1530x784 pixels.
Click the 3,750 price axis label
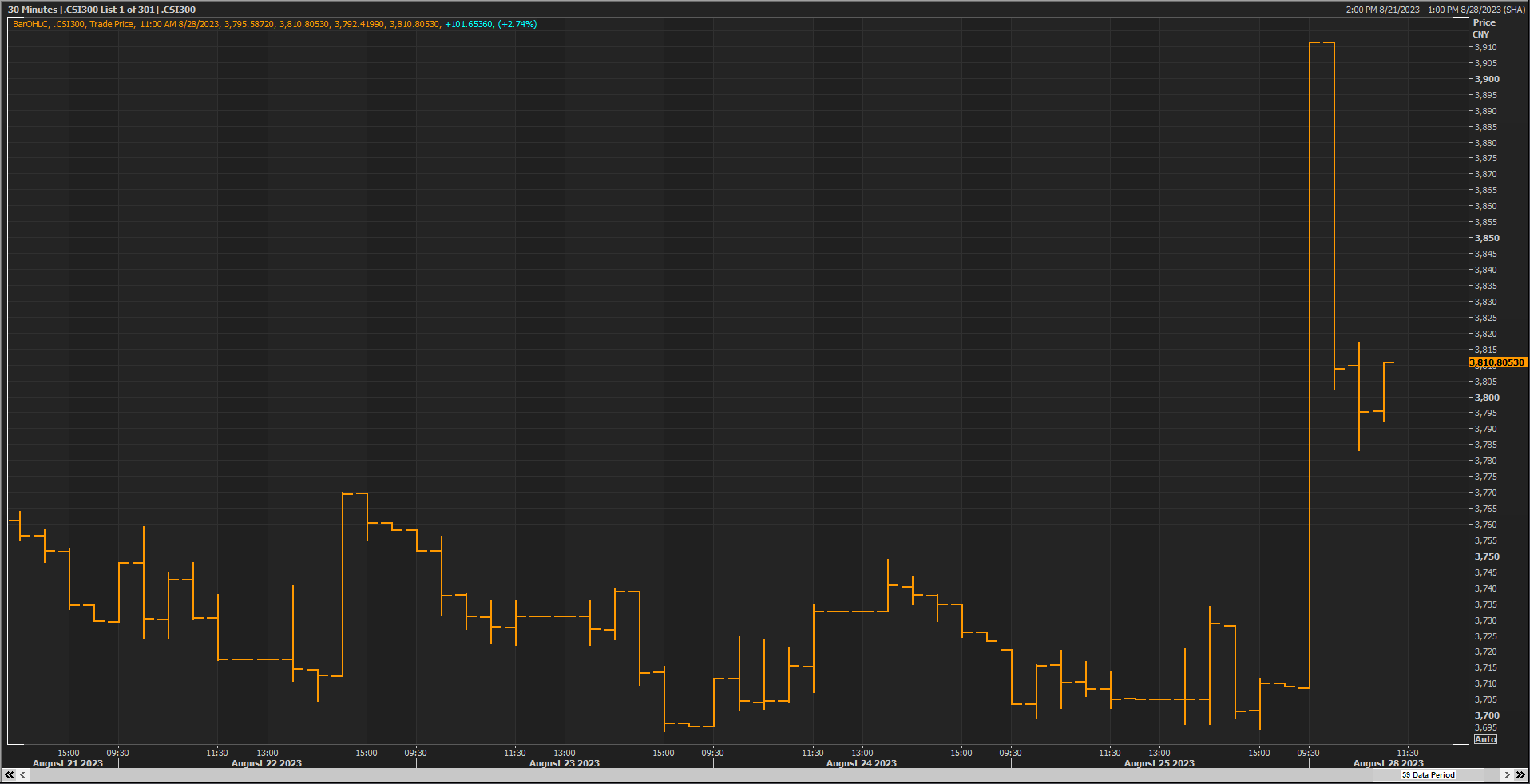coord(1487,556)
